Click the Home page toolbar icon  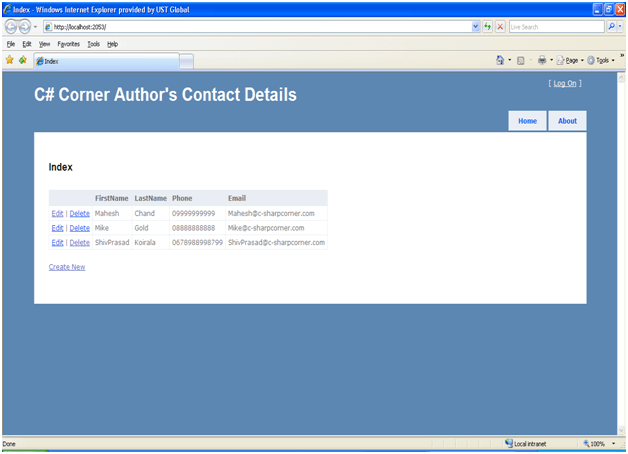(x=501, y=60)
